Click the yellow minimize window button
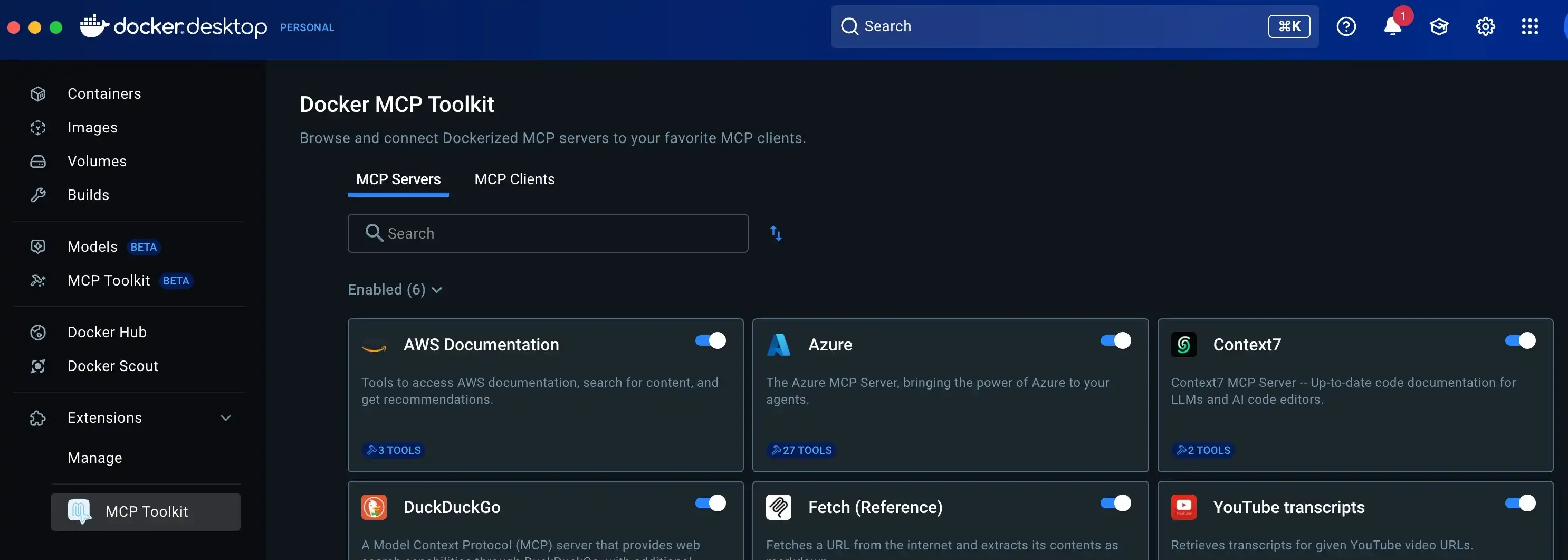The width and height of the screenshot is (1568, 560). pos(35,27)
